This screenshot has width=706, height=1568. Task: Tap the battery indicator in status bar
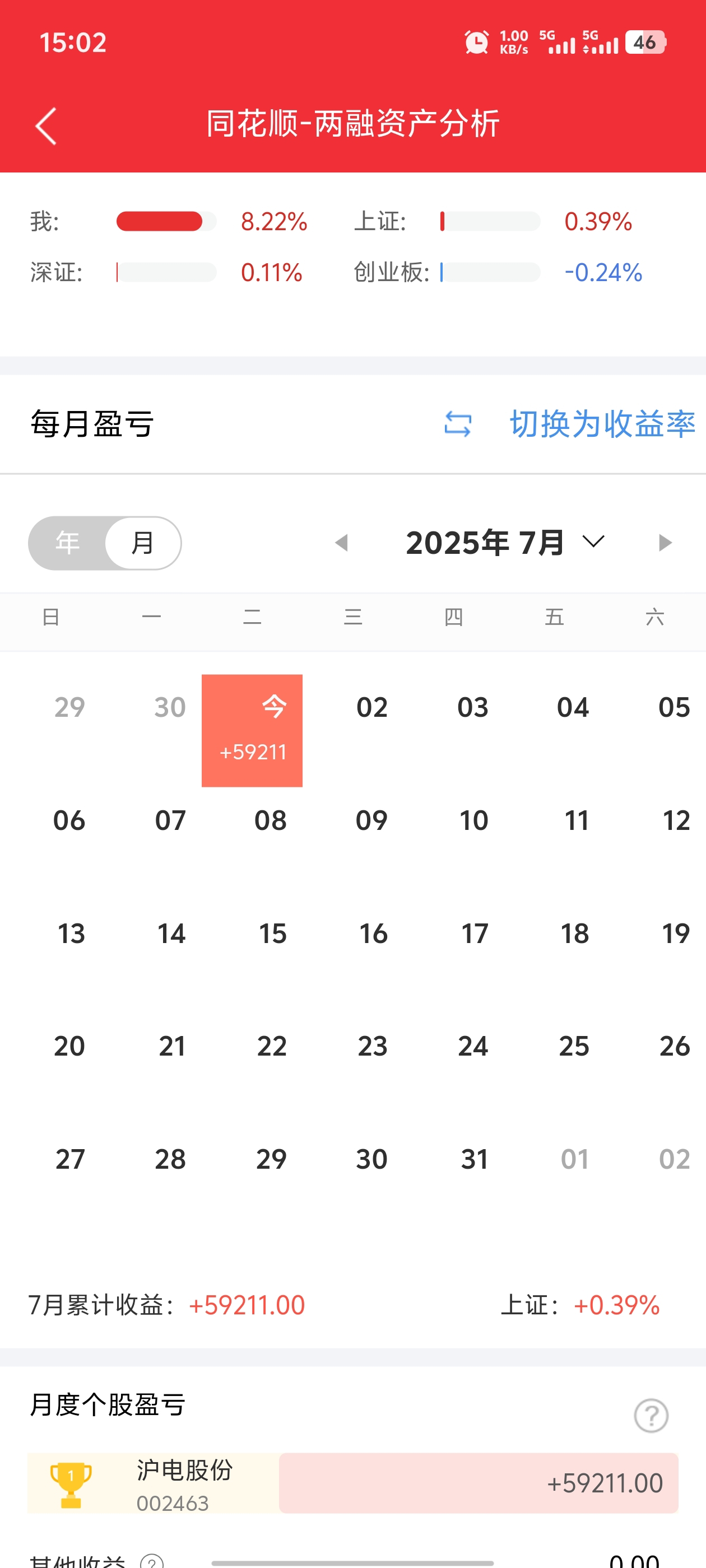click(x=645, y=43)
